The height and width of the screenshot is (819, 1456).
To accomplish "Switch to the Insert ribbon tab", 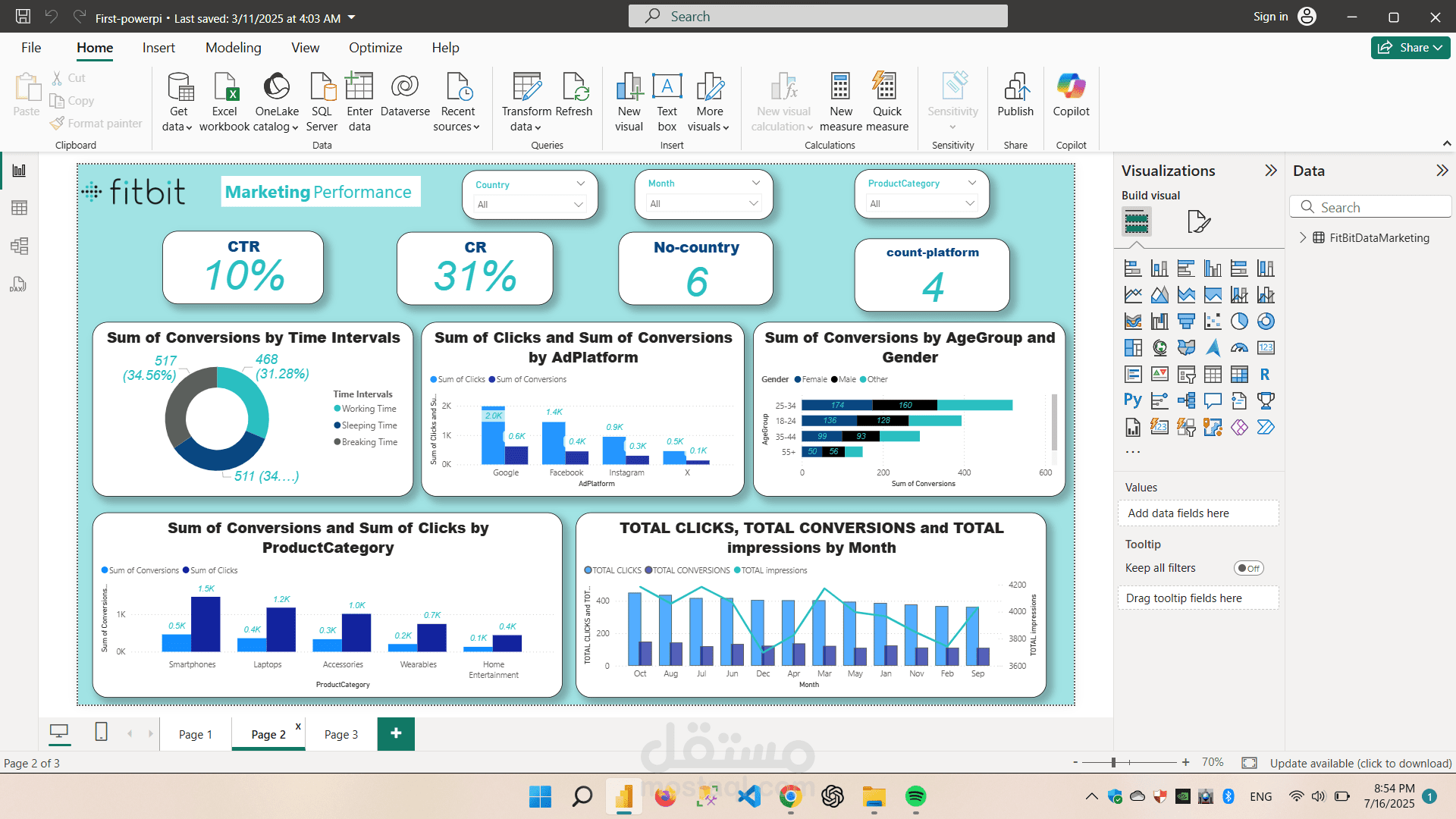I will click(x=158, y=48).
